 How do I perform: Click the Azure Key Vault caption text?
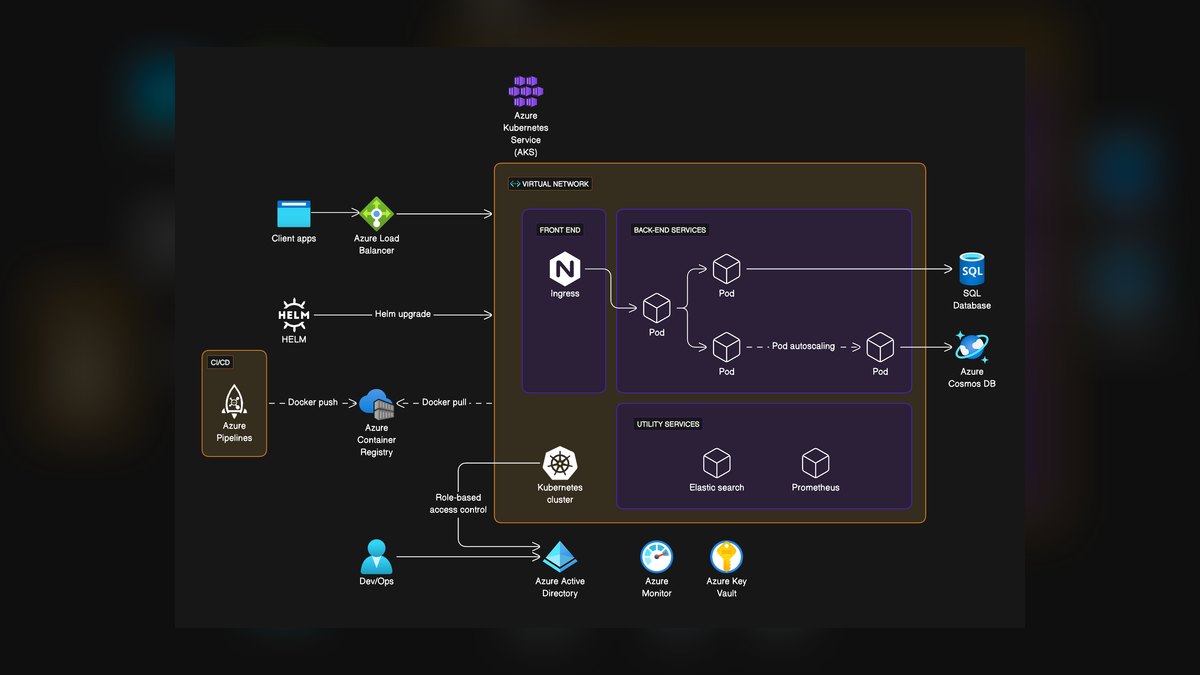pos(727,588)
